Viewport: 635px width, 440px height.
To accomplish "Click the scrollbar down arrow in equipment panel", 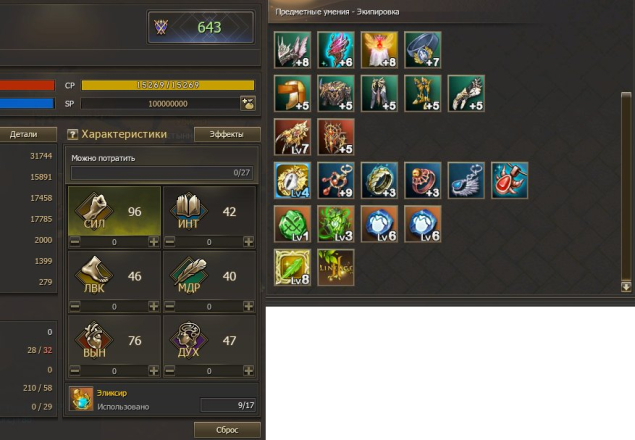I will pos(626,287).
